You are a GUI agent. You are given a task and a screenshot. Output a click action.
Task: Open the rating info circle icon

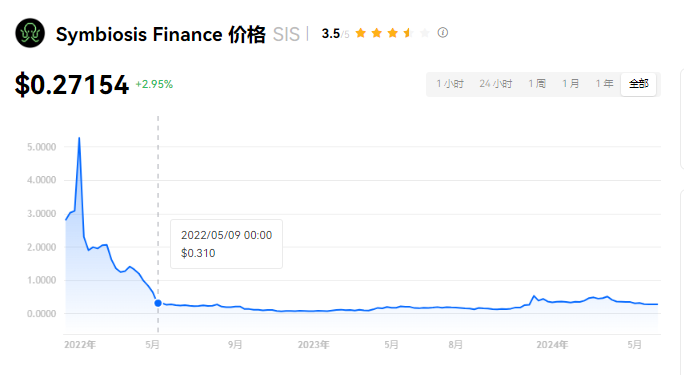[443, 33]
